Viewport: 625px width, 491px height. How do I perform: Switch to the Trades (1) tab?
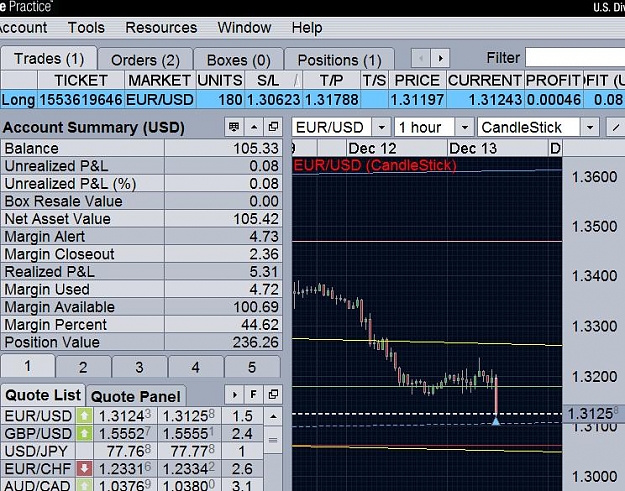tap(49, 59)
